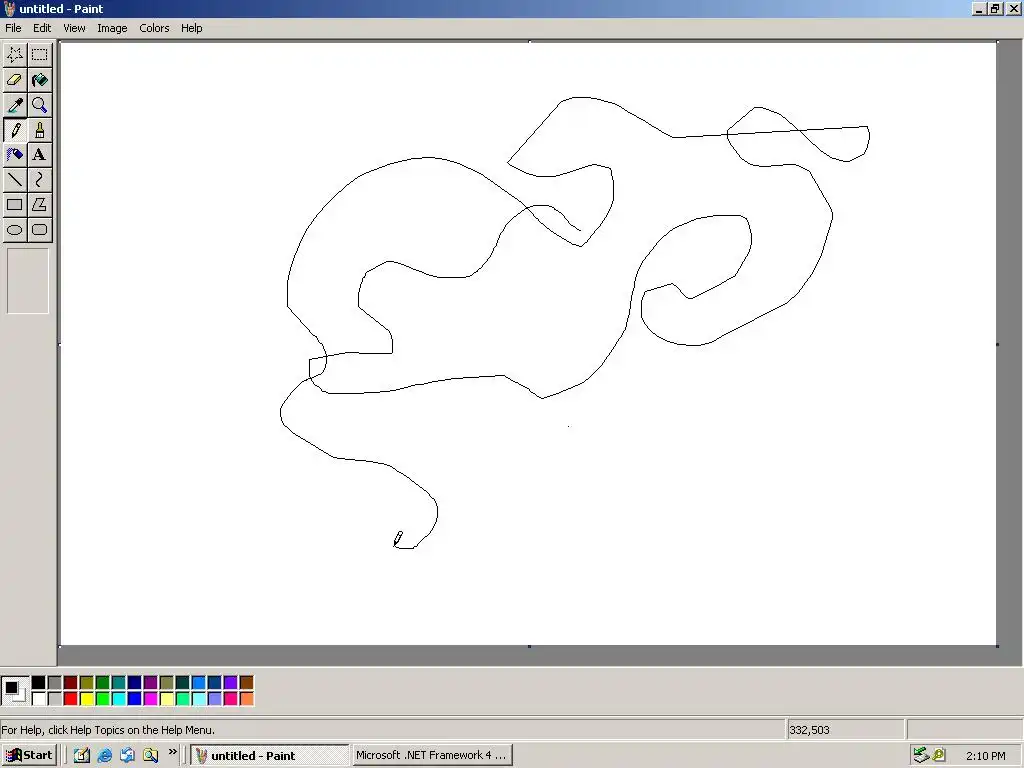Image resolution: width=1024 pixels, height=768 pixels.
Task: Select the dark purple swatch
Action: 151,683
